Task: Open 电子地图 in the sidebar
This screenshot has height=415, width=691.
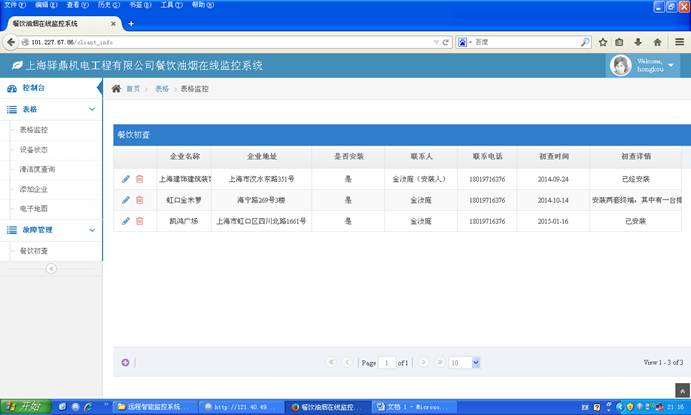Action: point(34,209)
